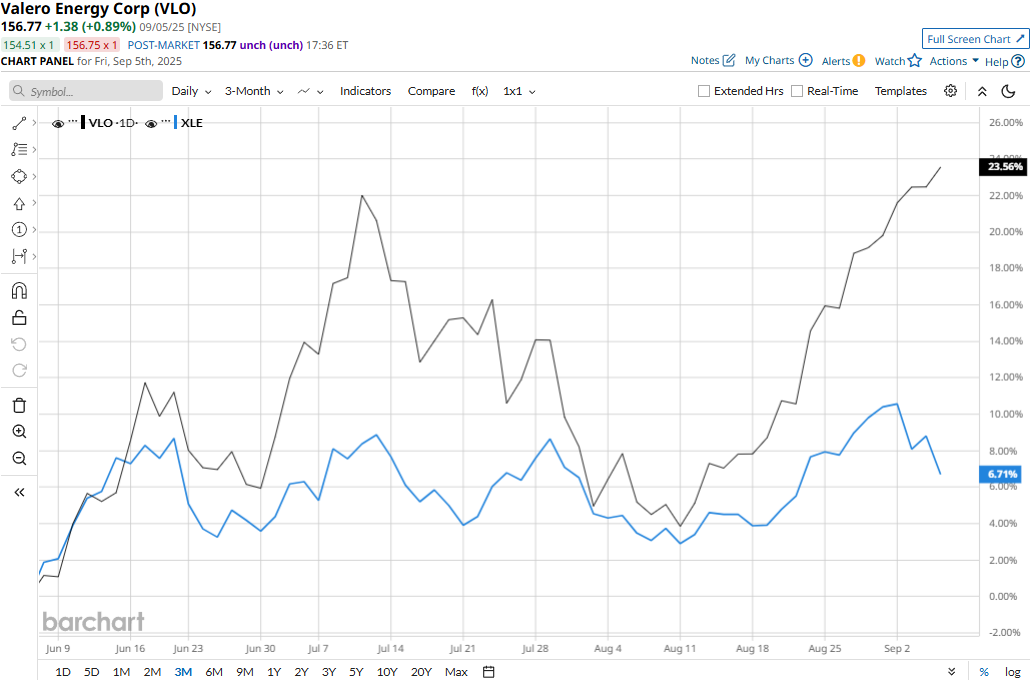Select the numbered label marker tool
Image resolution: width=1031 pixels, height=680 pixels.
[19, 230]
